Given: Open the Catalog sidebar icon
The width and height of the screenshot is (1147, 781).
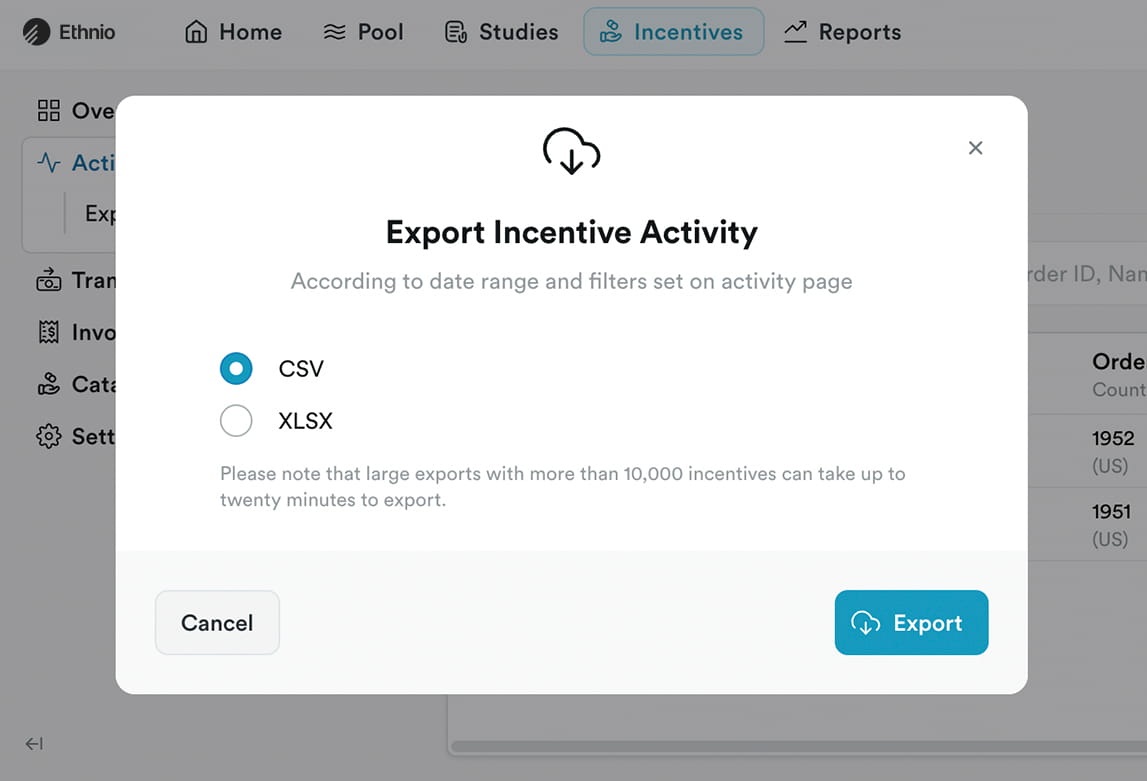Looking at the screenshot, I should coord(49,384).
